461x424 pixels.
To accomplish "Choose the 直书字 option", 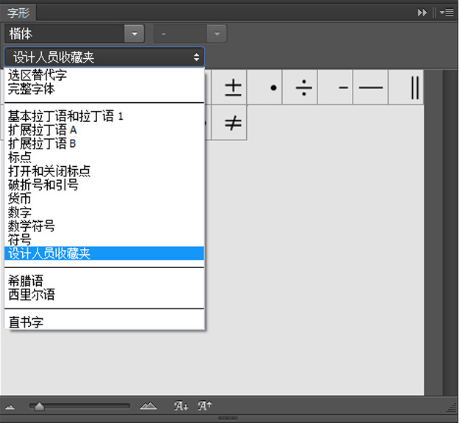I will 104,322.
